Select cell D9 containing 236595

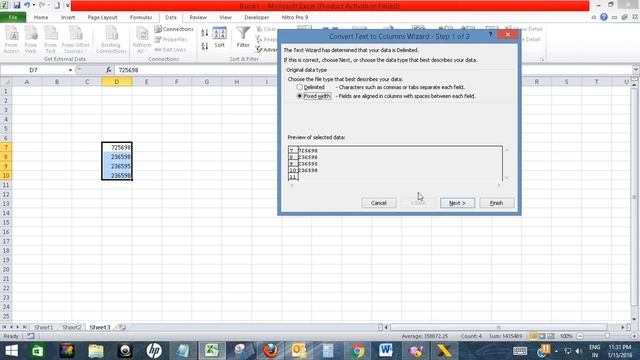(117, 166)
